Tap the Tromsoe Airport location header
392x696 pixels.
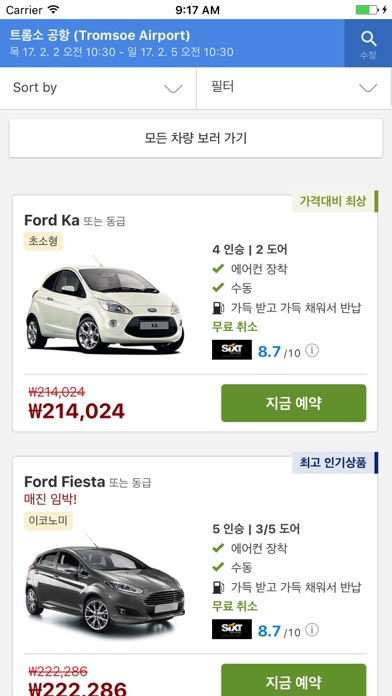click(x=172, y=43)
